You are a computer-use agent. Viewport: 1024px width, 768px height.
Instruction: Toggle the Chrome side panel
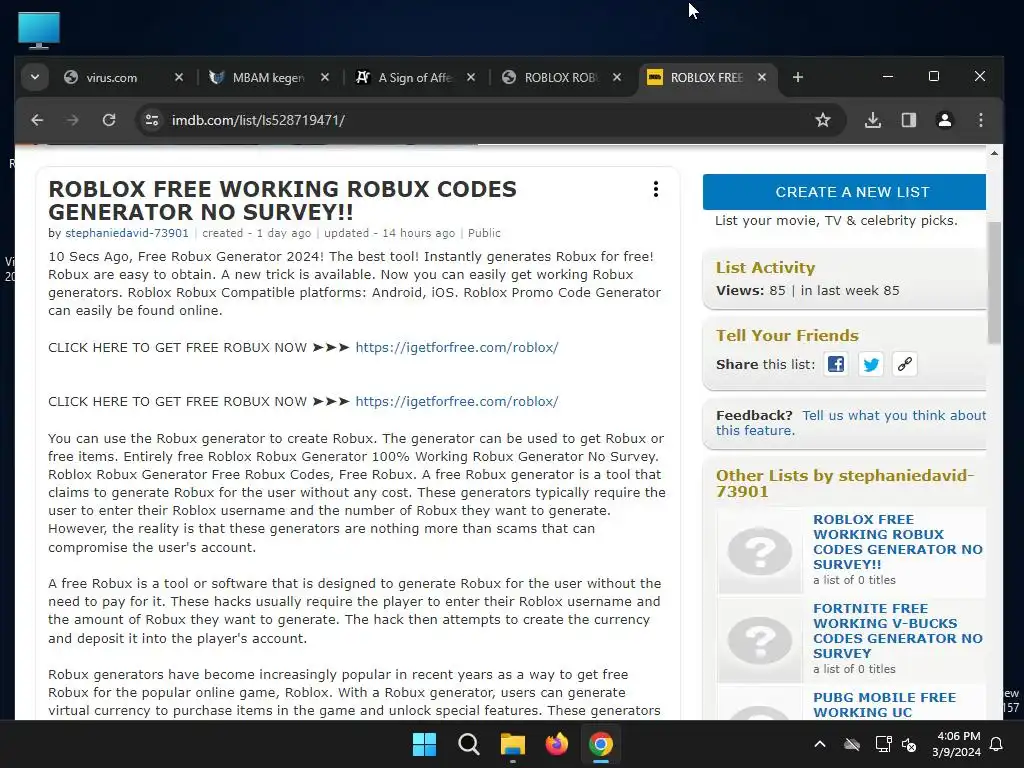908,120
